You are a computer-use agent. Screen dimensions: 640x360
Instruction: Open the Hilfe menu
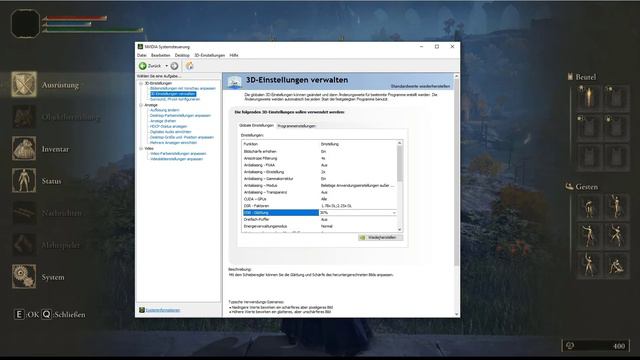[234, 55]
